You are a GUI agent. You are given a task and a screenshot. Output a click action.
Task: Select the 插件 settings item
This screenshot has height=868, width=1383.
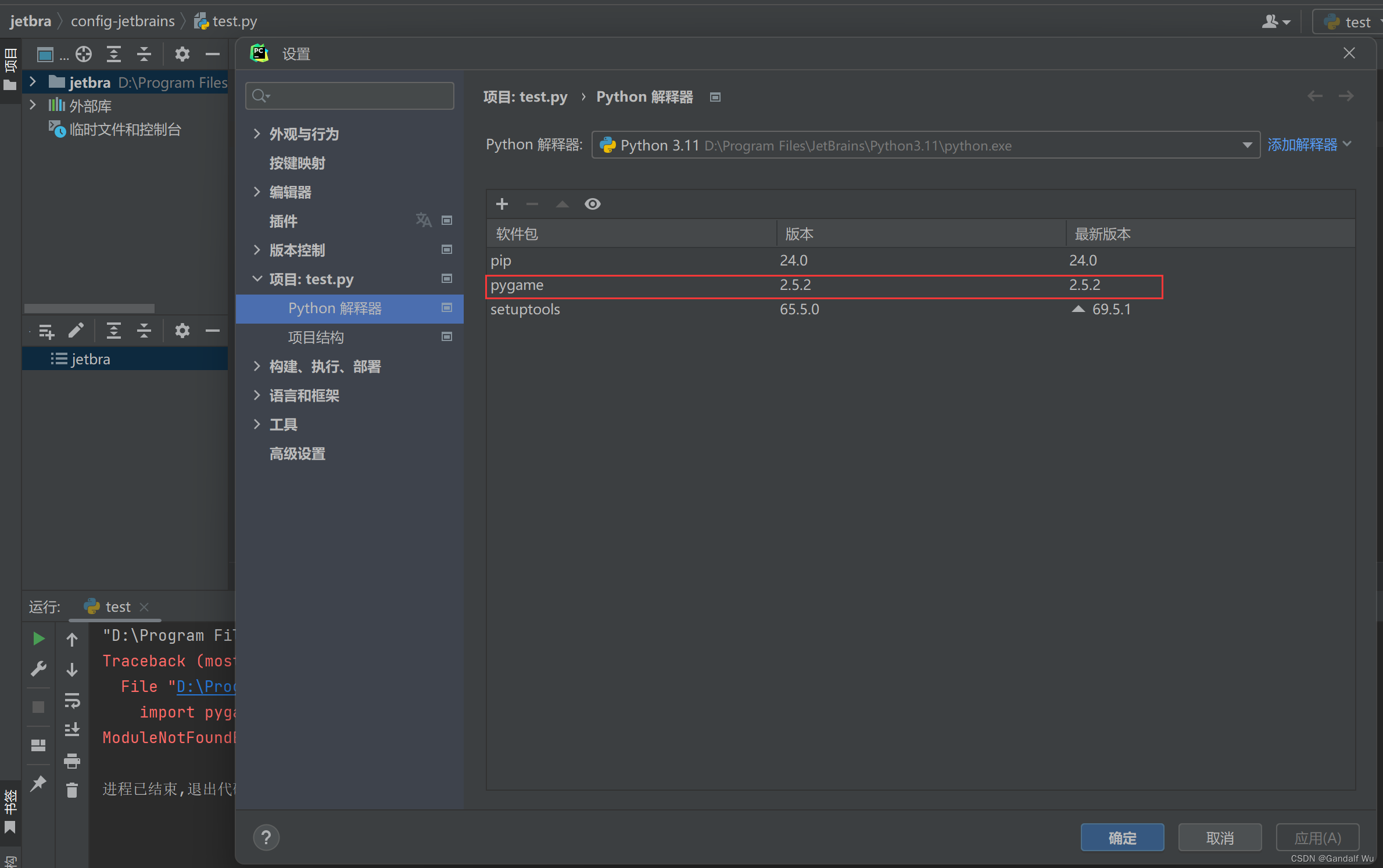pyautogui.click(x=284, y=221)
